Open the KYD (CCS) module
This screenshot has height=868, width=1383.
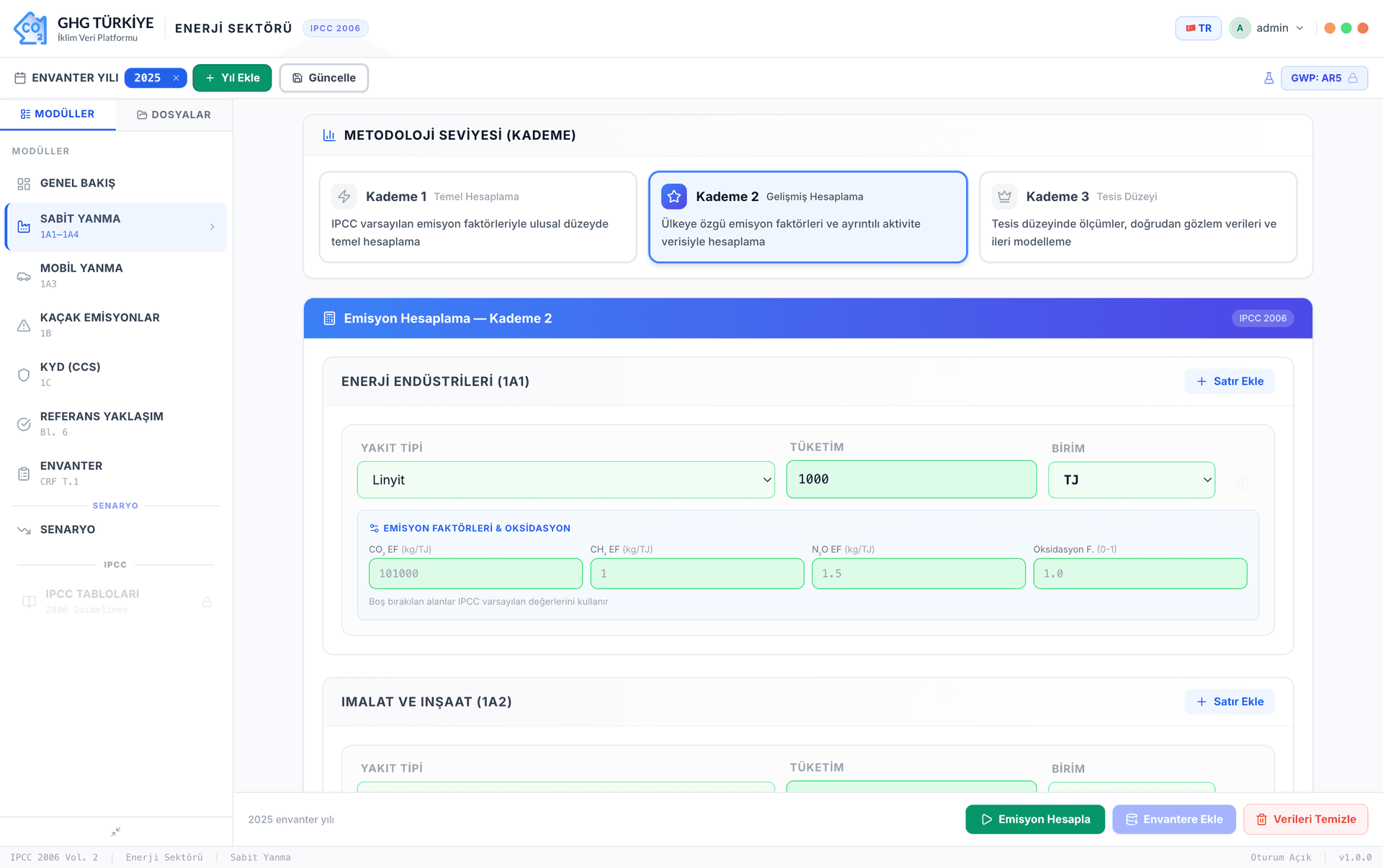click(116, 375)
